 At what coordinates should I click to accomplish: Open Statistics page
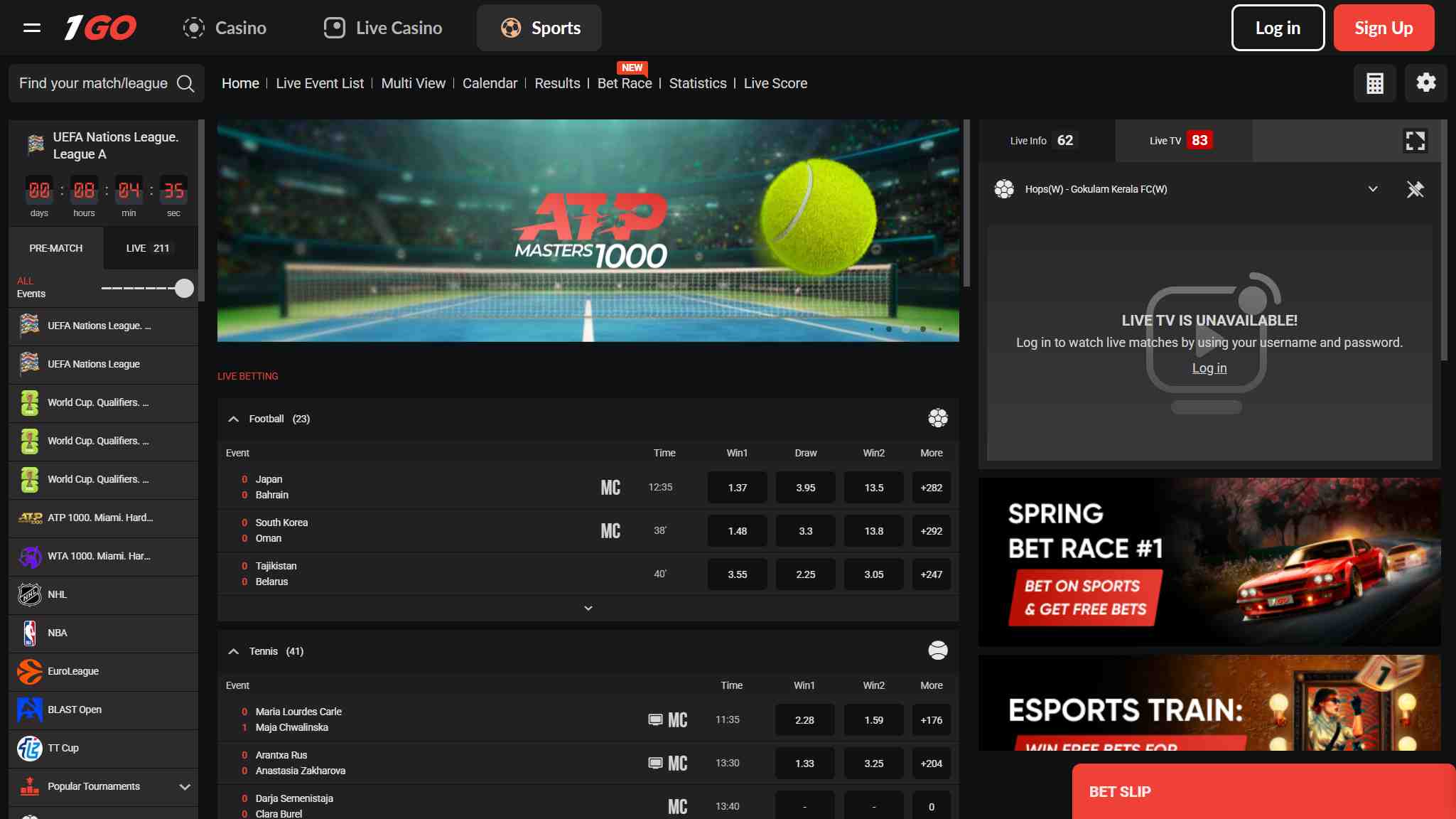(x=698, y=83)
